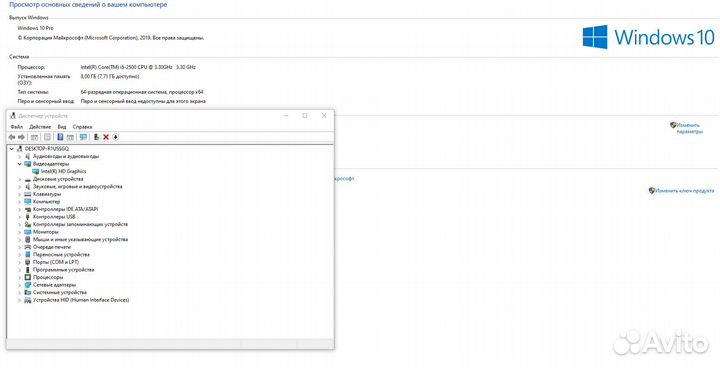Expand the Сетевые адаптеры category
720x368 pixels.
pyautogui.click(x=19, y=285)
